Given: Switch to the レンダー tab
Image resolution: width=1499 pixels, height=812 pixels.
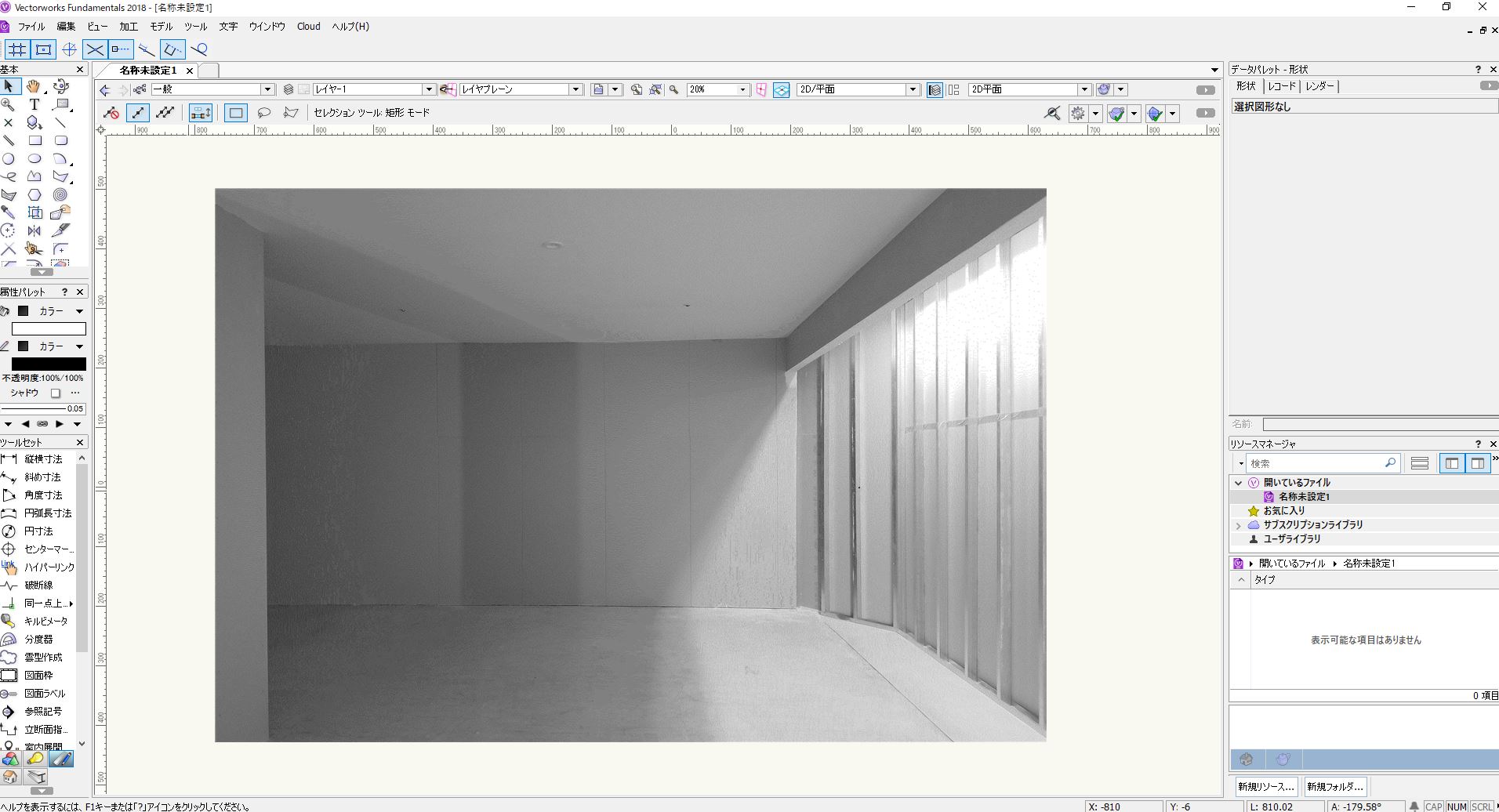Looking at the screenshot, I should [1319, 86].
